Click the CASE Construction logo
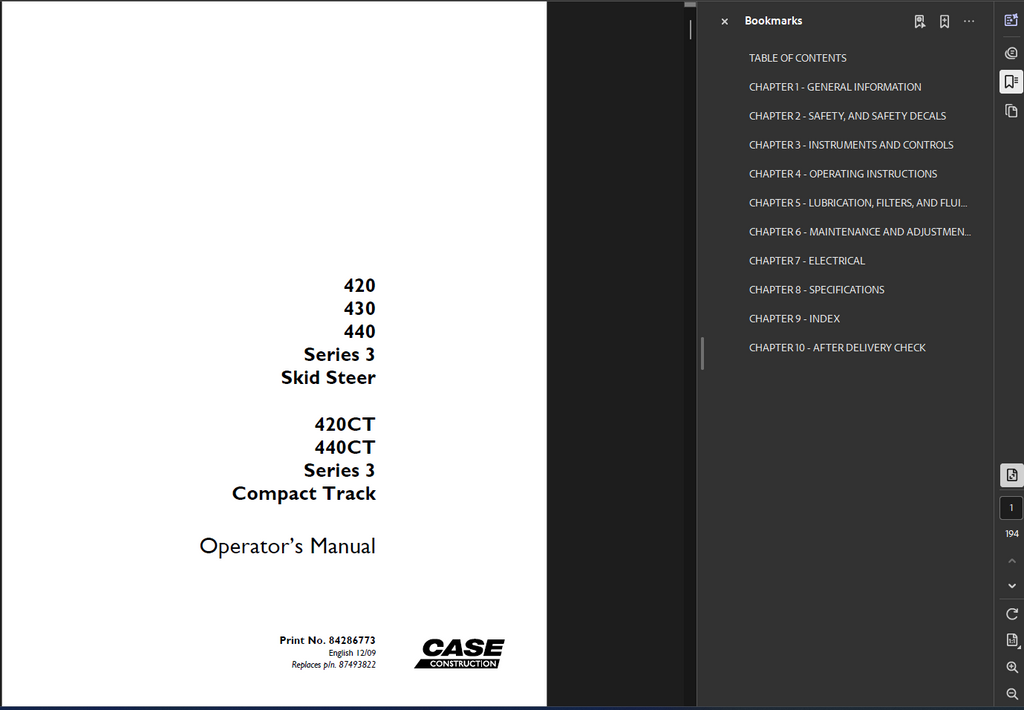This screenshot has height=710, width=1024. pyautogui.click(x=460, y=653)
